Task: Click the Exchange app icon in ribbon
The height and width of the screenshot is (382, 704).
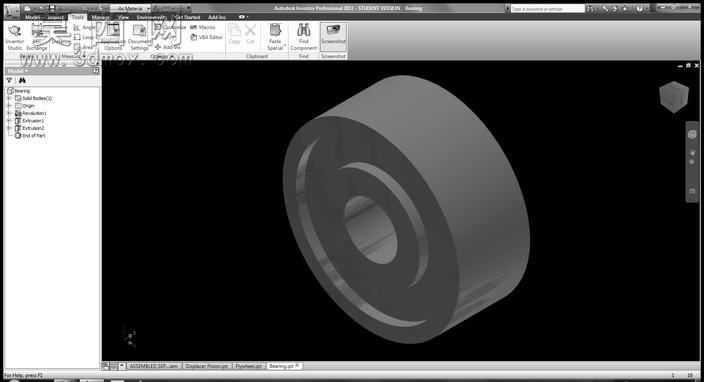Action: point(37,37)
